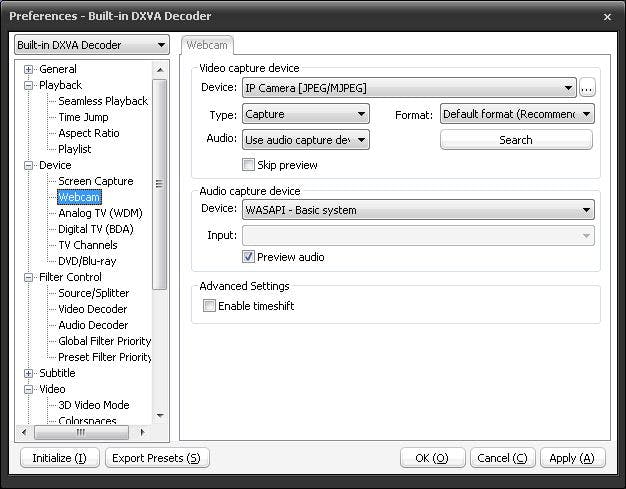Click the tree's scroll down arrow
Screen dimensions: 626x489
(x=160, y=416)
